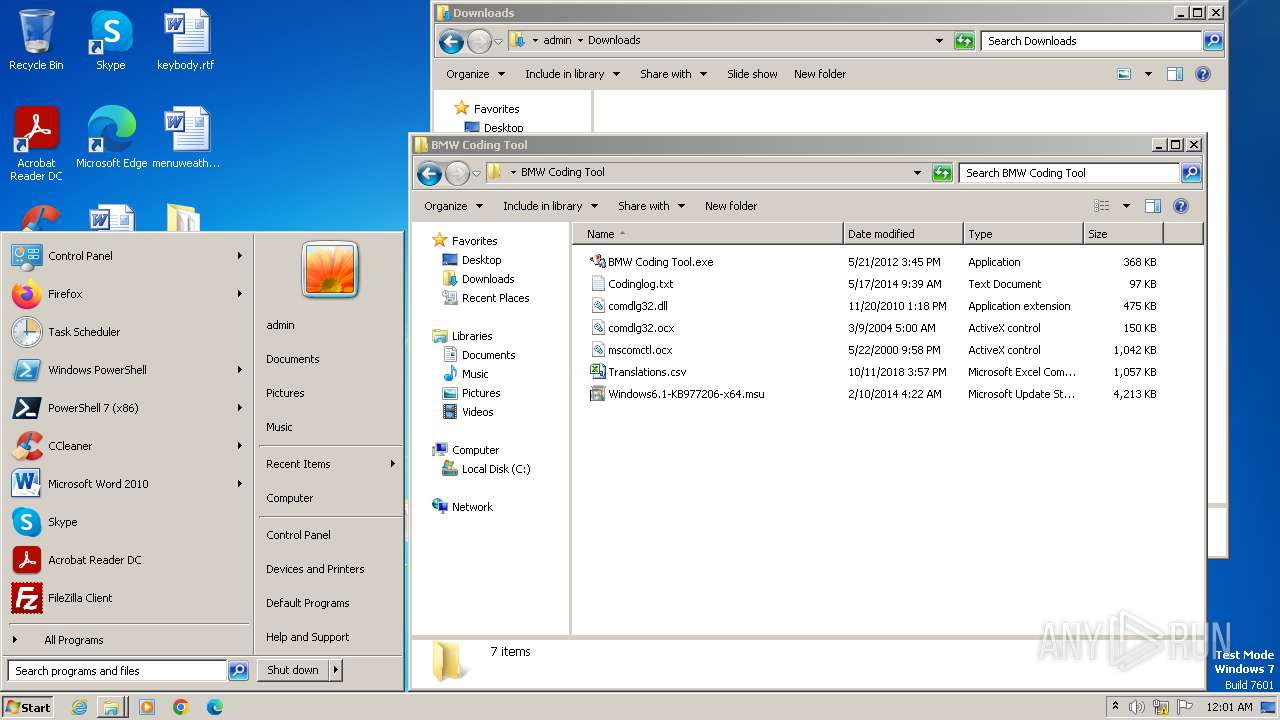Expand Firefox jump list arrow
This screenshot has height=720, width=1280.
click(x=240, y=294)
